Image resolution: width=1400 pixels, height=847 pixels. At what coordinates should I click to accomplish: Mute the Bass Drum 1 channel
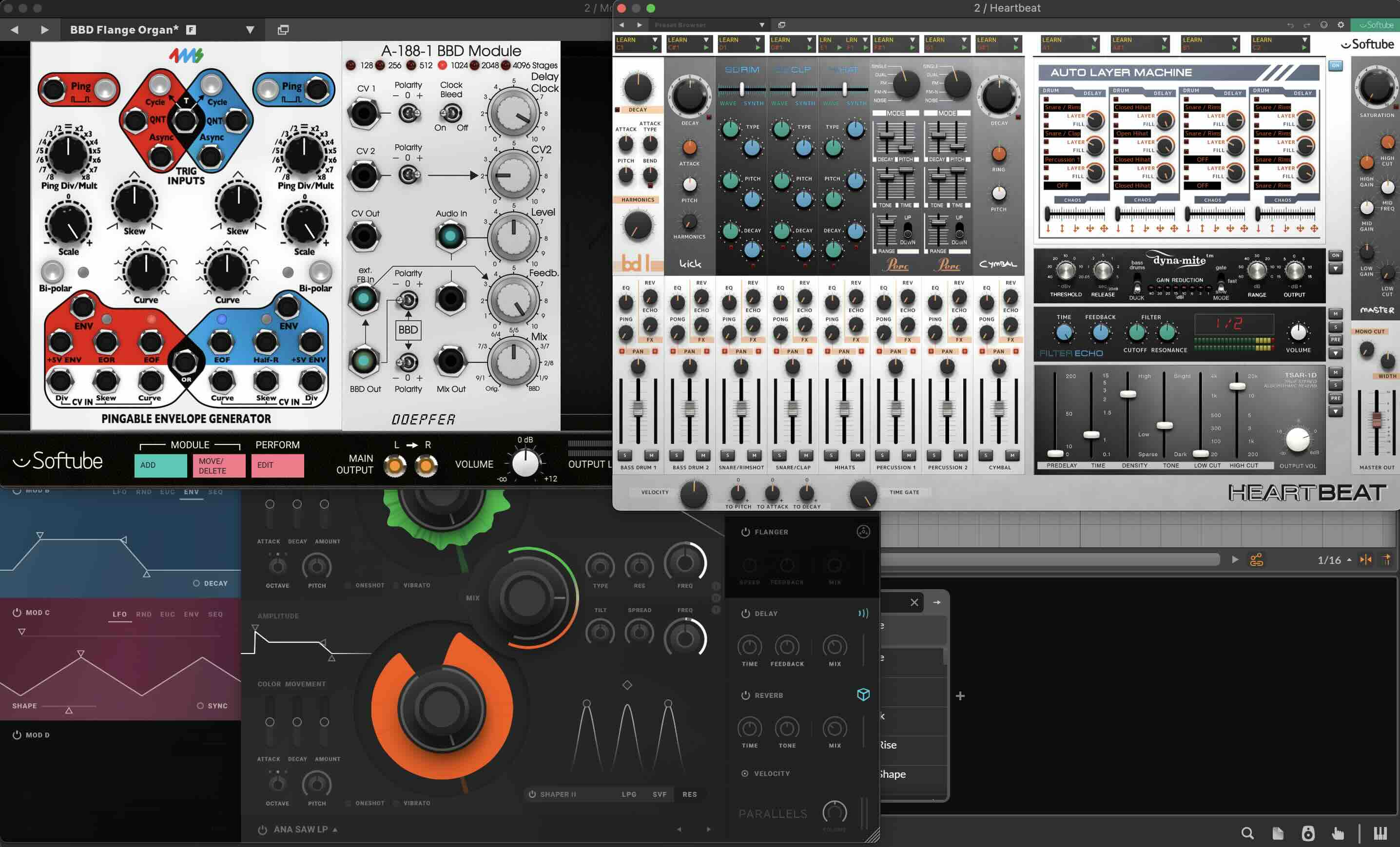point(651,455)
